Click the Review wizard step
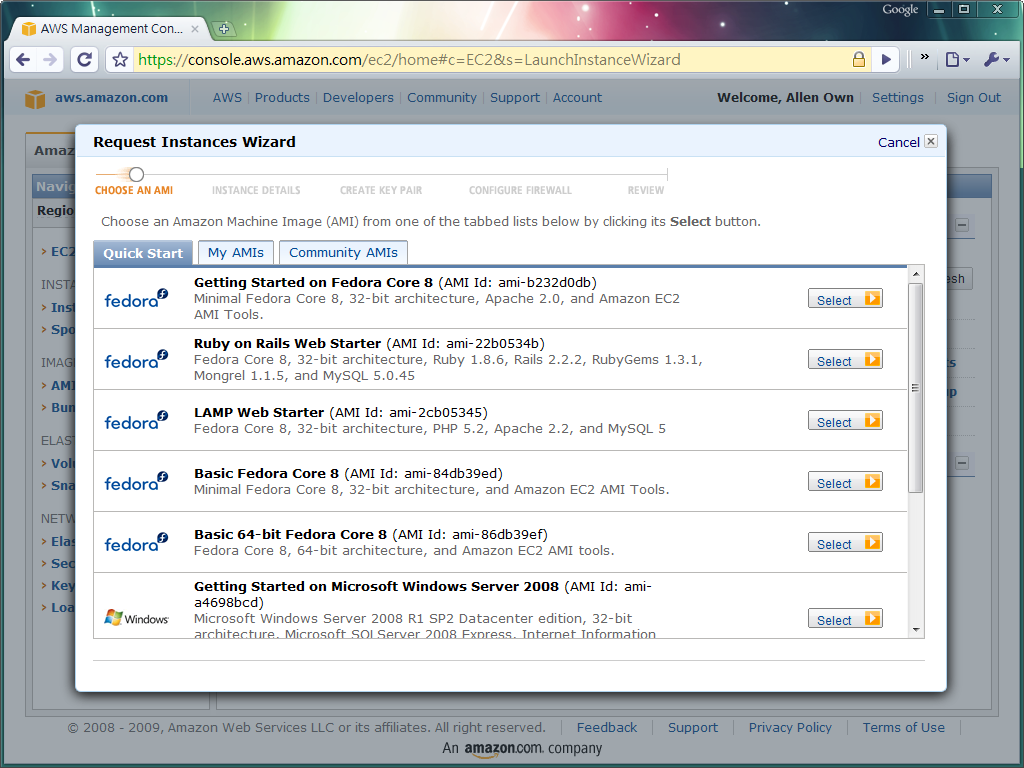The height and width of the screenshot is (768, 1024). pos(645,191)
